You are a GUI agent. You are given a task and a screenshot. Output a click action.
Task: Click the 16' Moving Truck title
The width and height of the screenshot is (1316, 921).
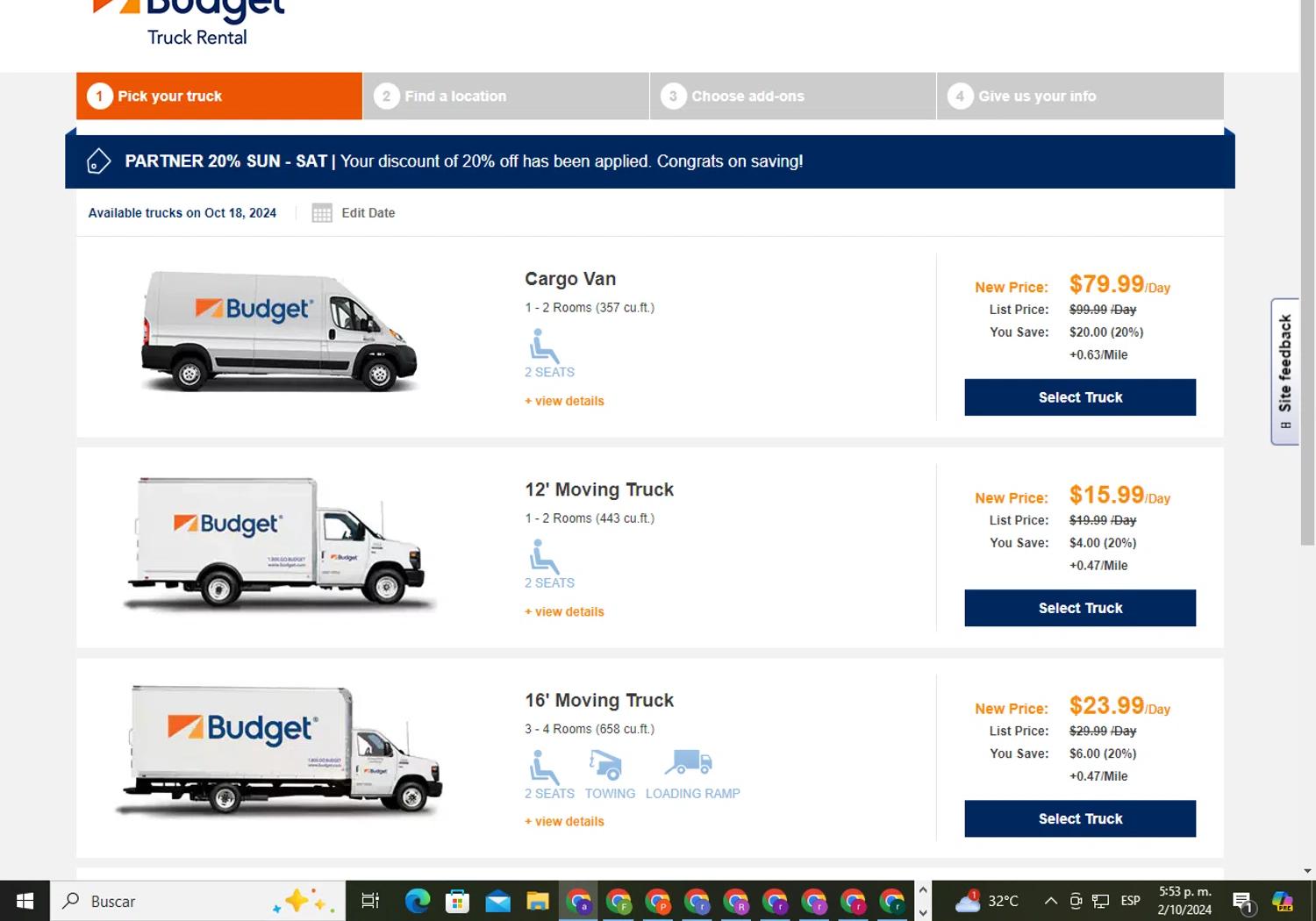pos(599,700)
